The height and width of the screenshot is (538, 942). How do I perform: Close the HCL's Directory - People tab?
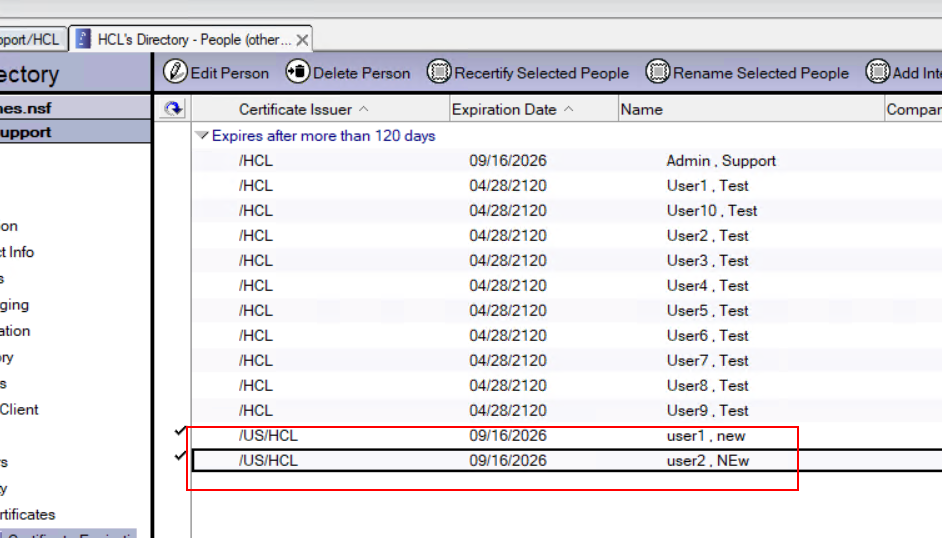302,40
